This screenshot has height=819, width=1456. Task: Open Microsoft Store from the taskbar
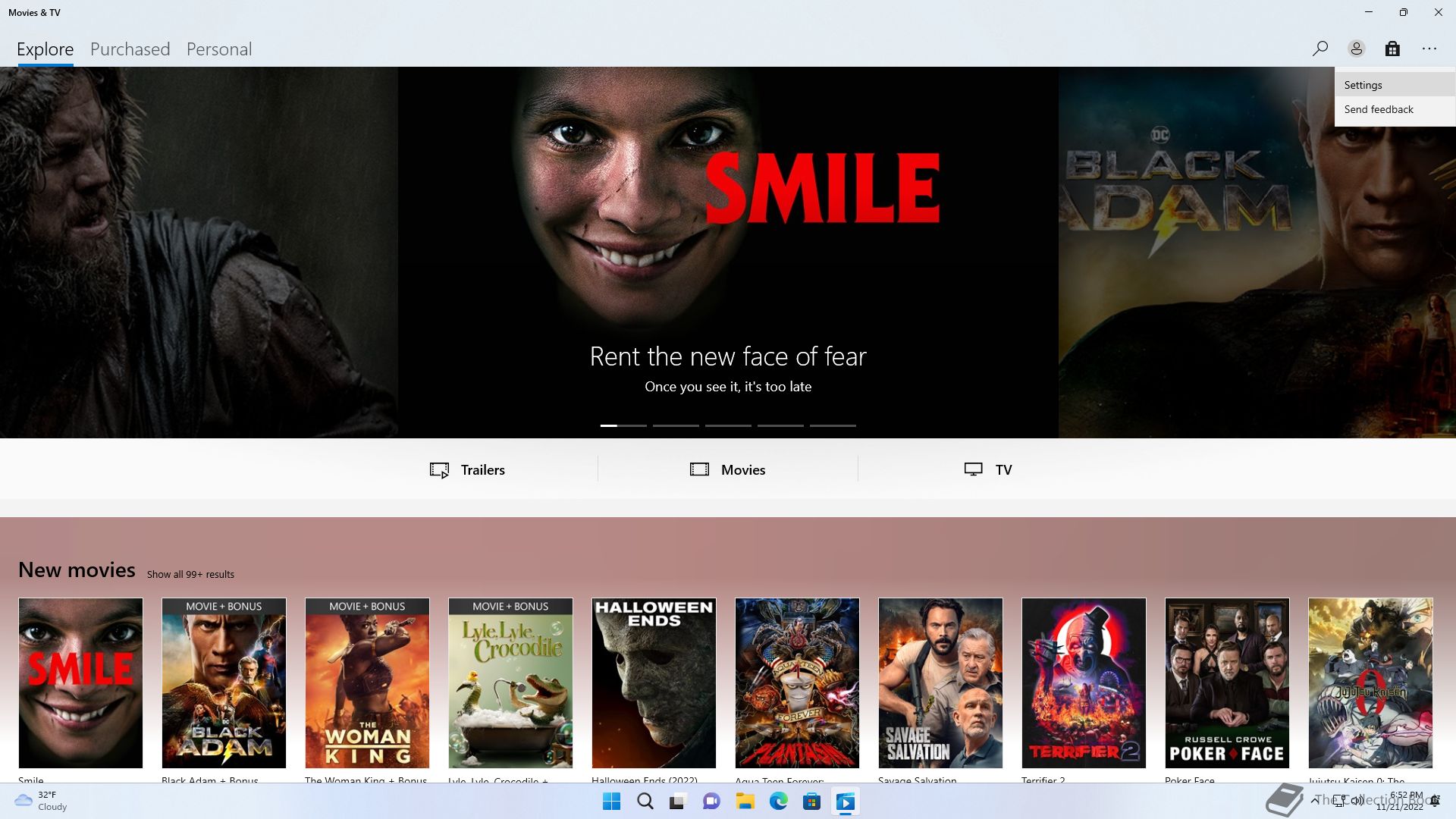point(812,802)
